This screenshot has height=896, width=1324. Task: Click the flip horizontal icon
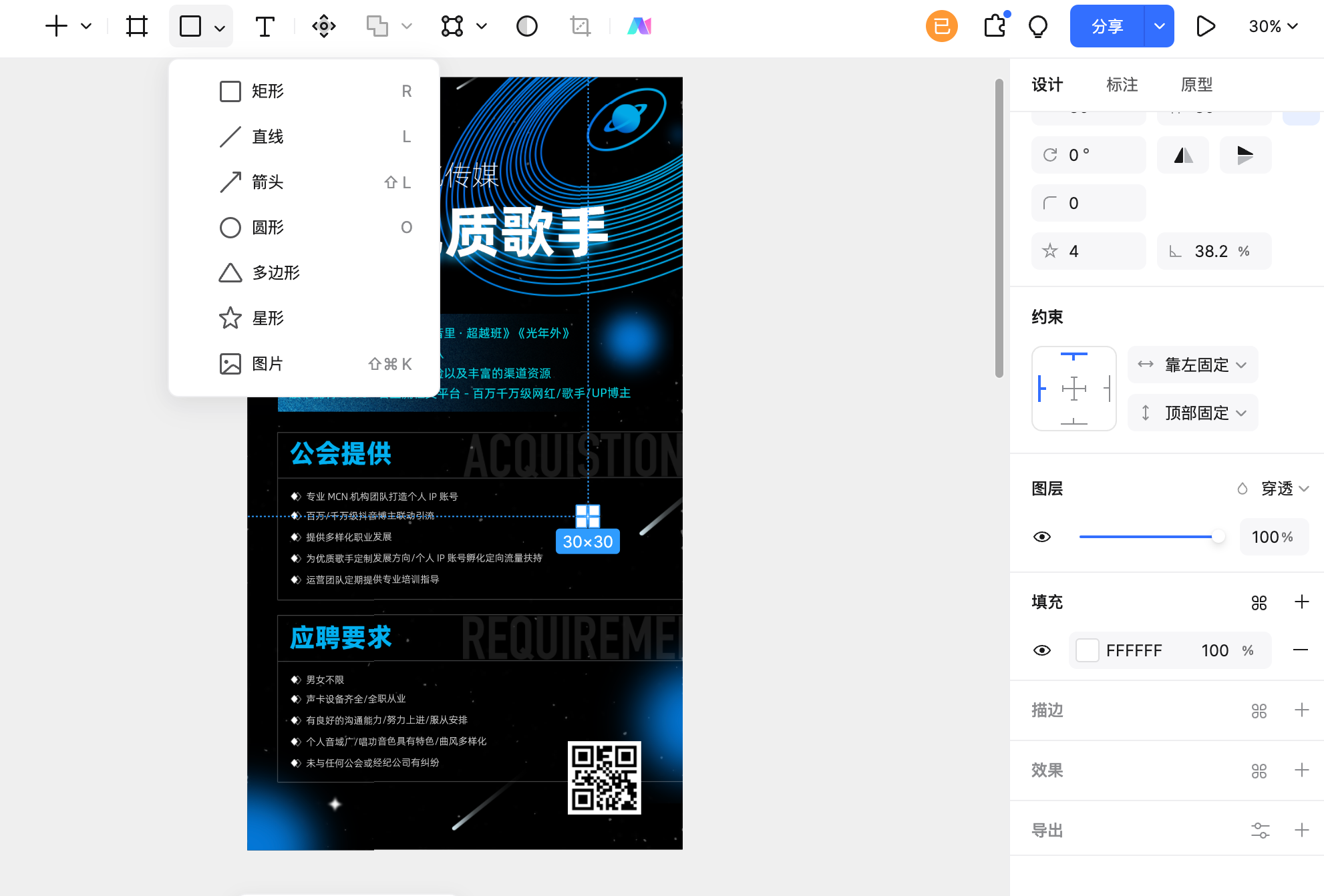(x=1183, y=155)
